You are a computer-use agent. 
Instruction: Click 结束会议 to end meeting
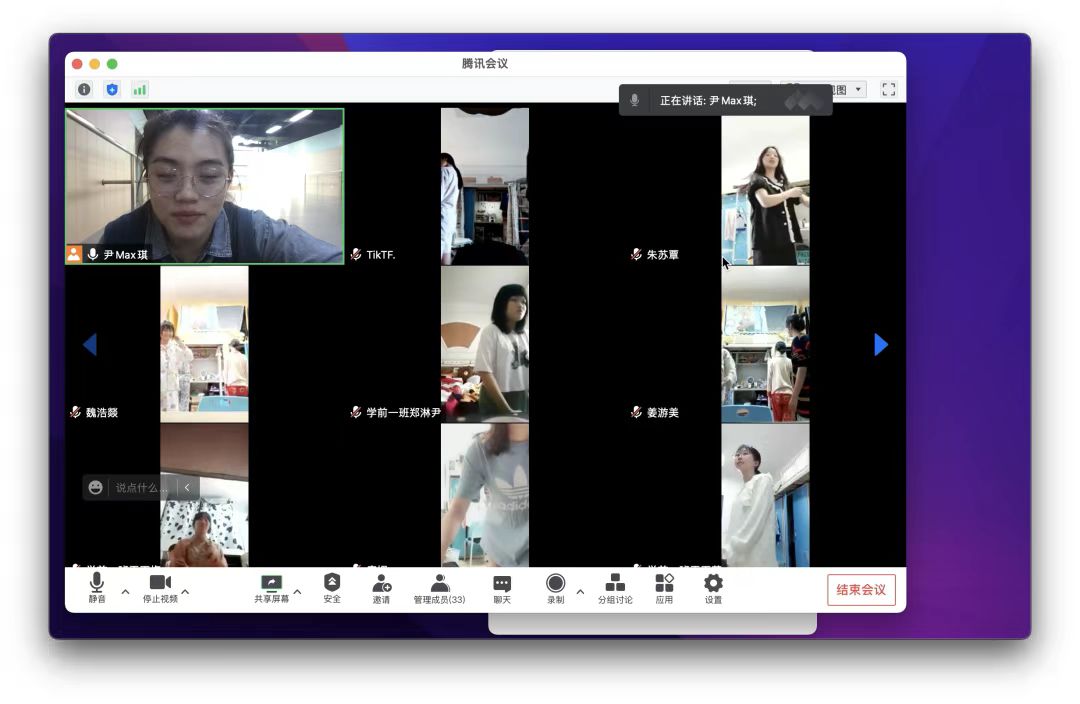coord(861,590)
